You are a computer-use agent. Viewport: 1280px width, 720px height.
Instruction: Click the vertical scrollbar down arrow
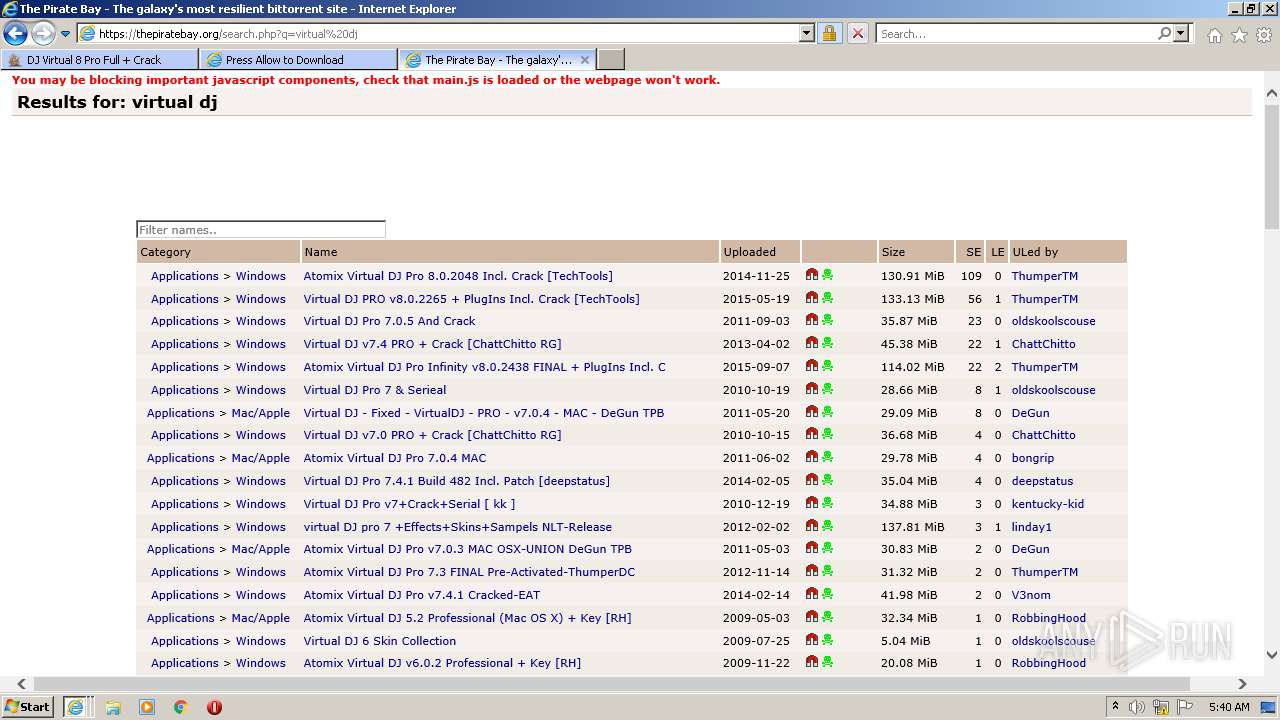(1271, 655)
